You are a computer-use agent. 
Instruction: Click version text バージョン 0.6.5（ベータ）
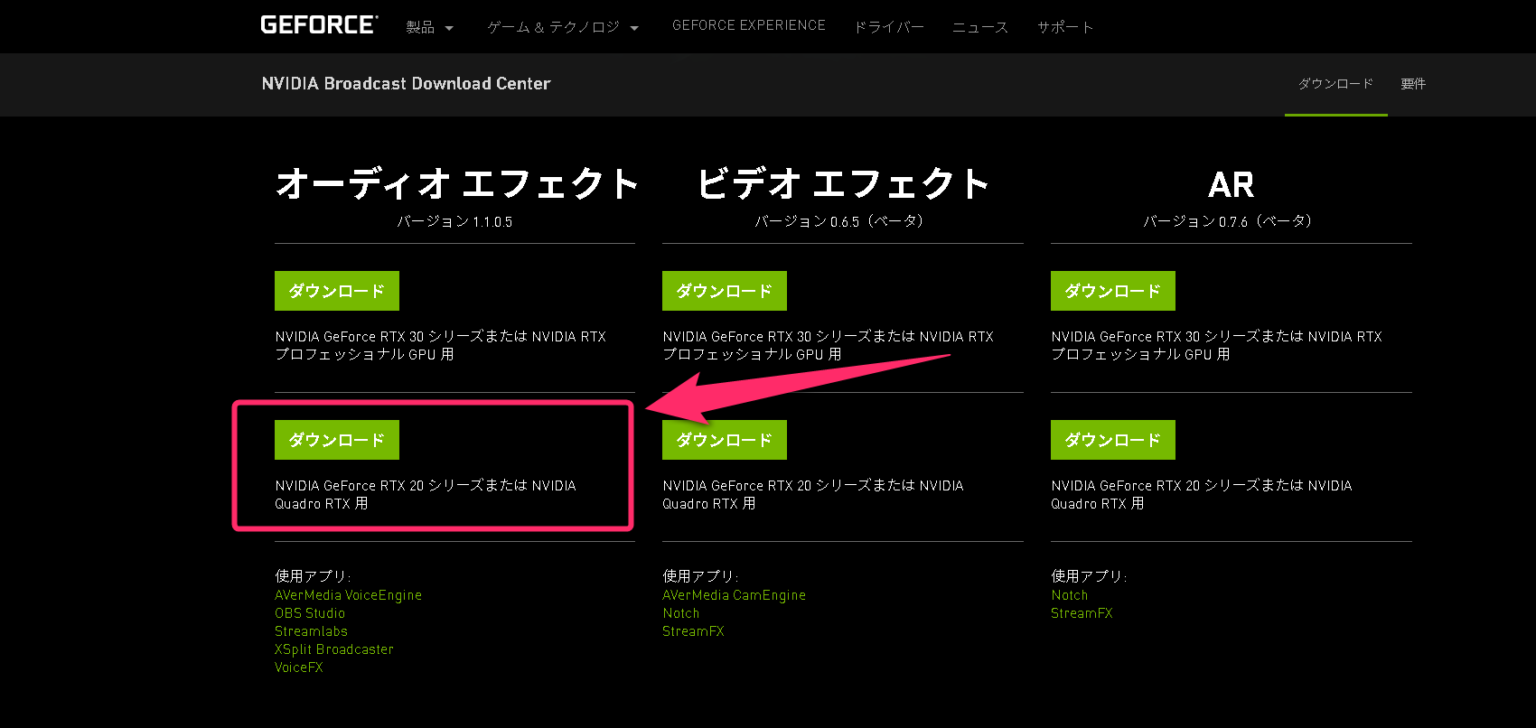point(843,221)
